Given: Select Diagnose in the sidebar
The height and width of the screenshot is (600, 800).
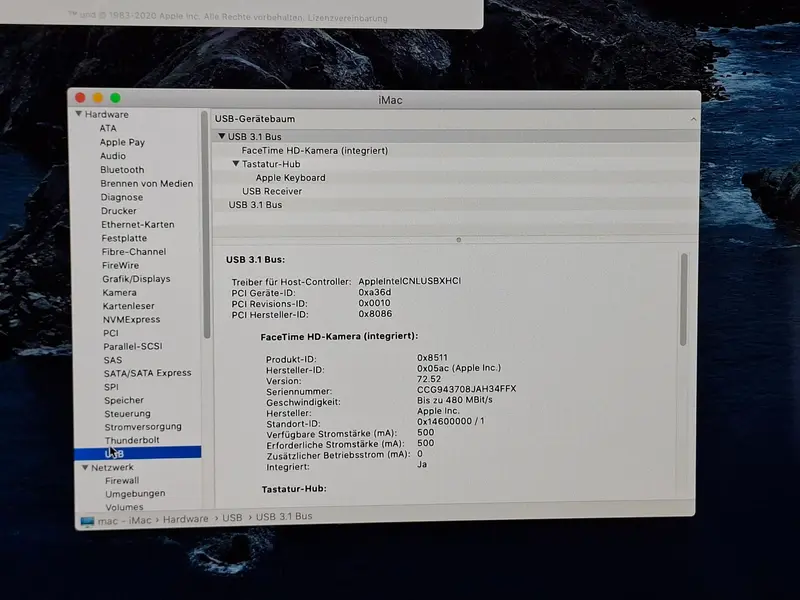Looking at the screenshot, I should click(122, 197).
